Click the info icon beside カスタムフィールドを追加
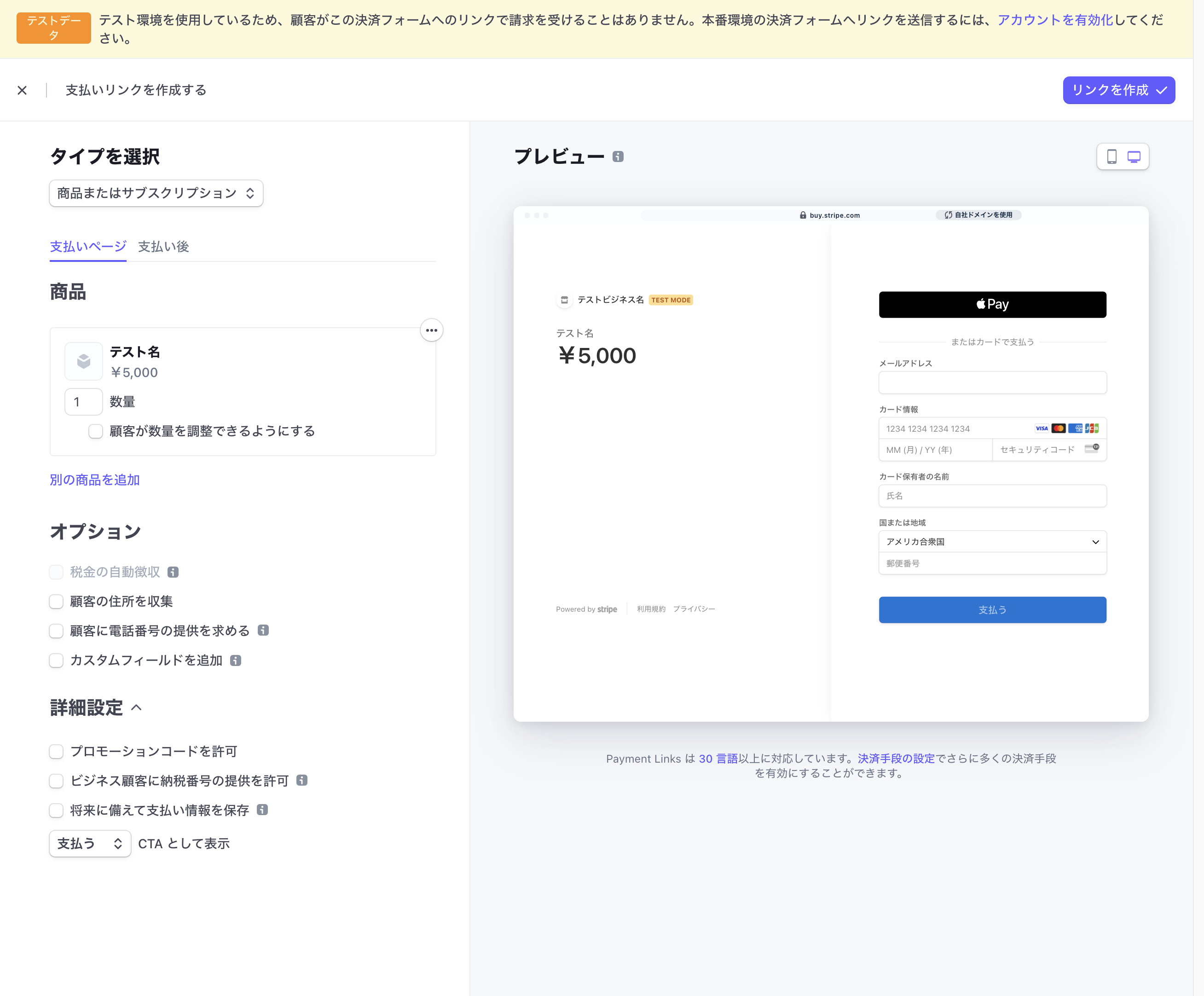 click(x=235, y=660)
